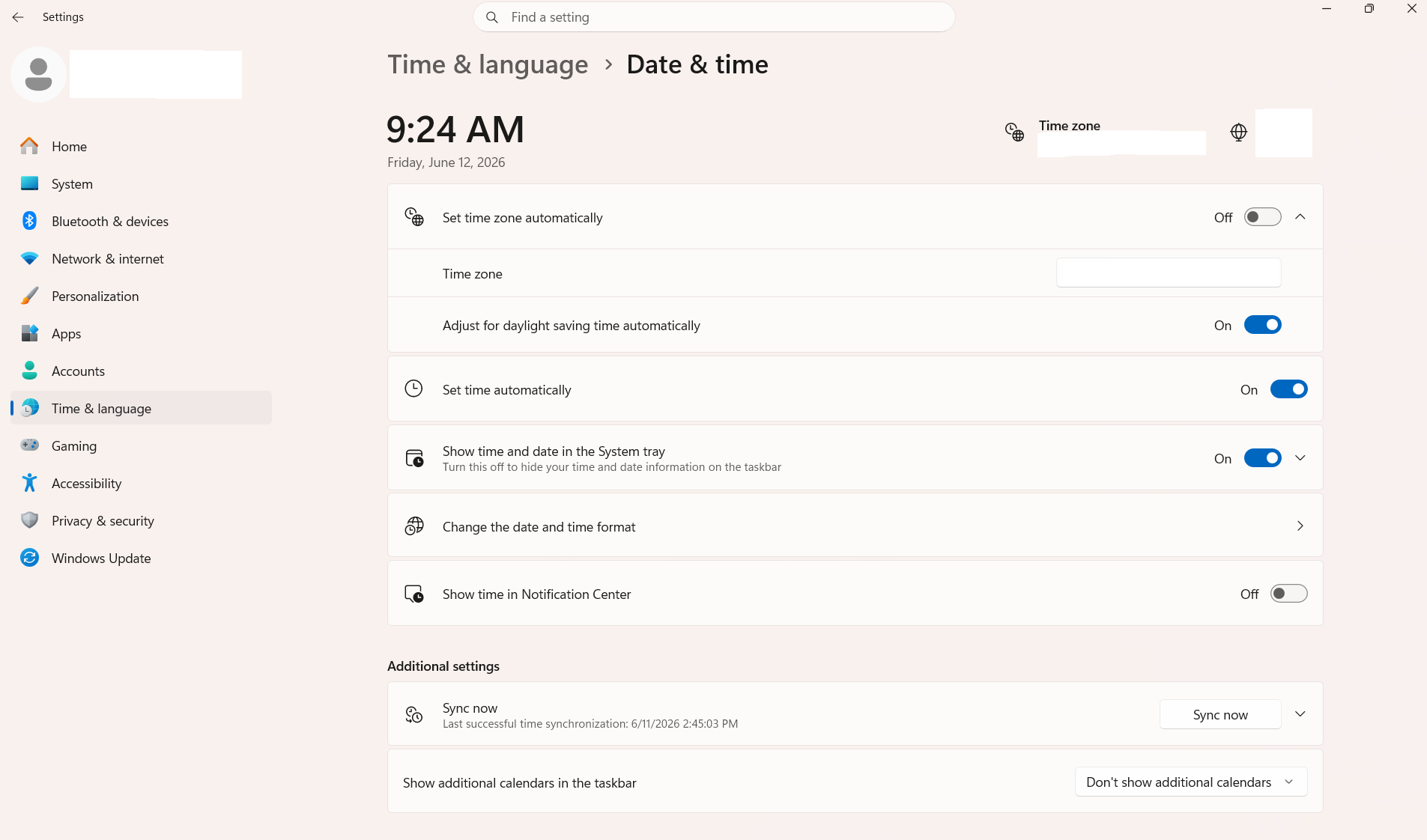Click the Personalization paintbrush icon
The height and width of the screenshot is (840, 1427).
click(x=29, y=296)
